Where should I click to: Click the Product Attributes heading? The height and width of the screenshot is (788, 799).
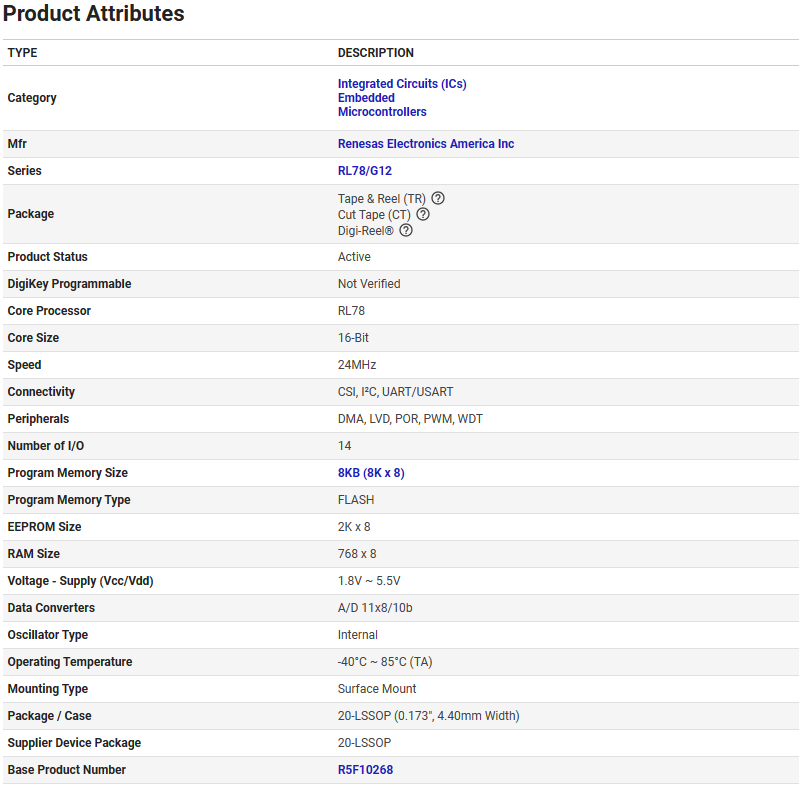[93, 14]
